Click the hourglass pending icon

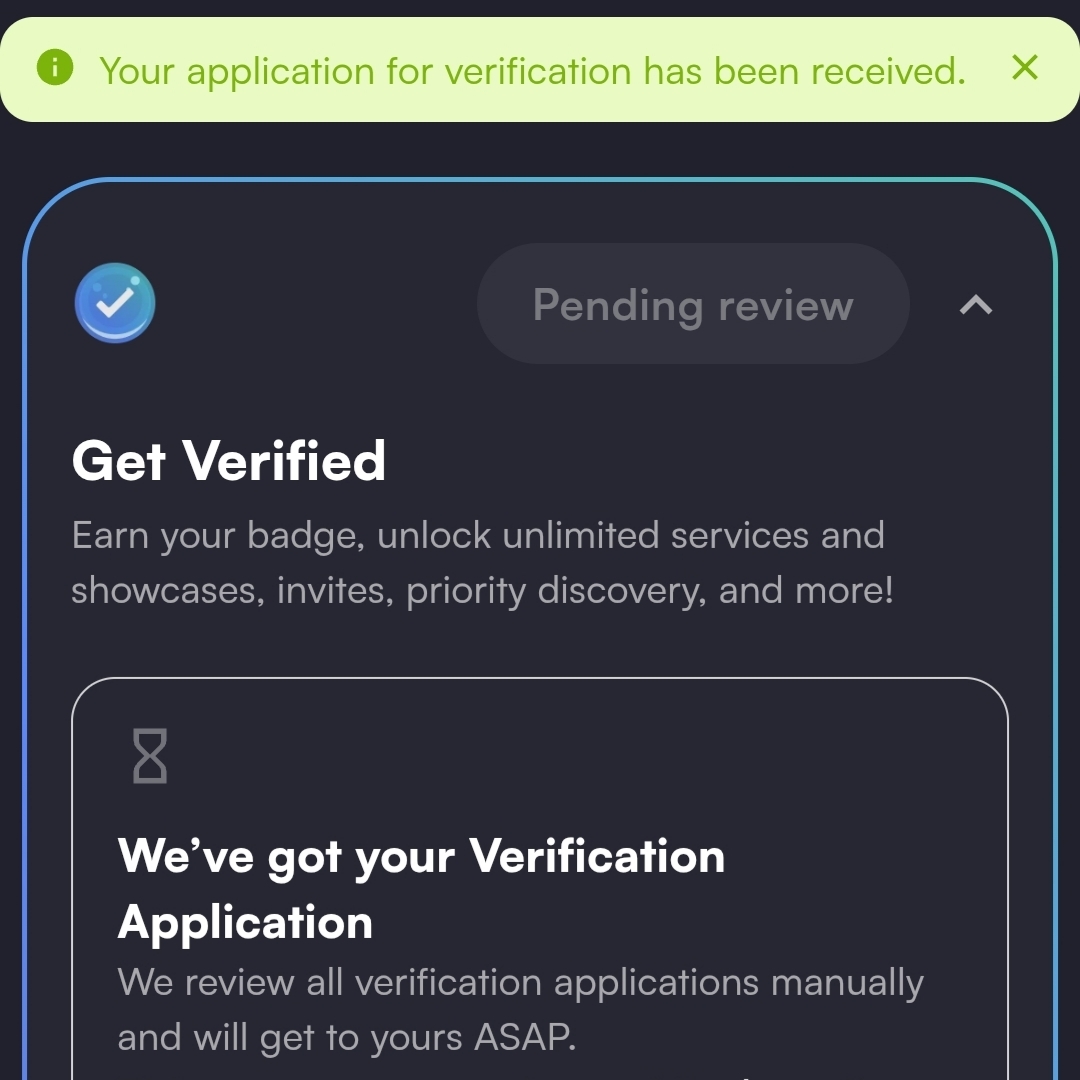pos(150,755)
